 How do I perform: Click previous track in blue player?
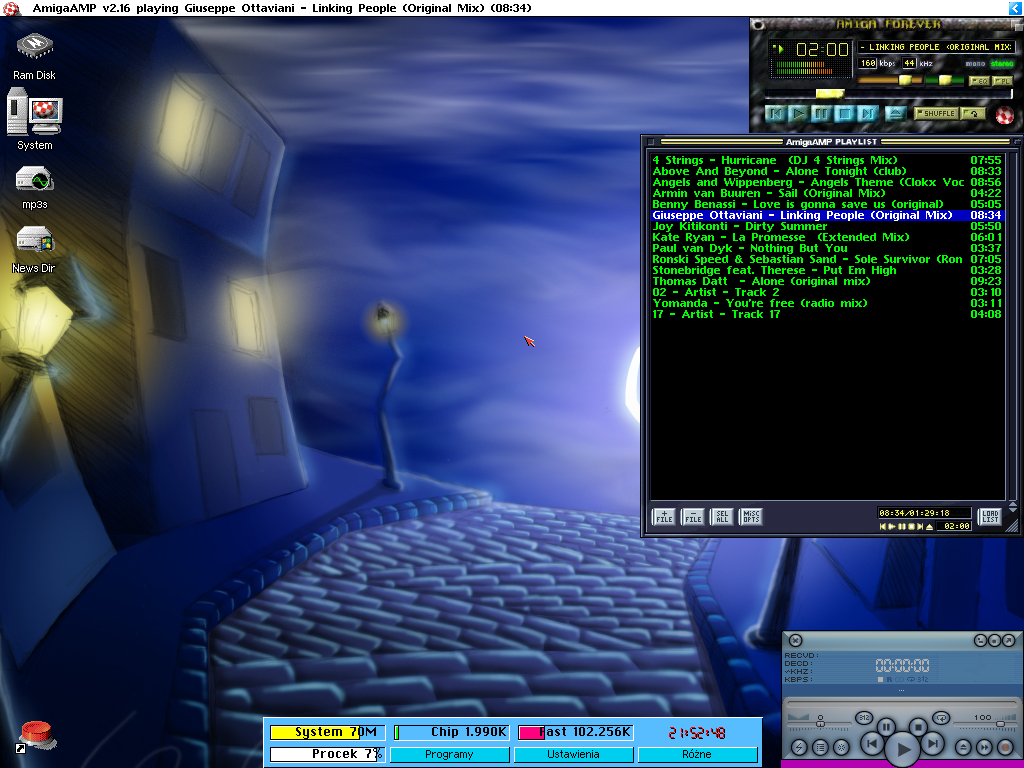tap(872, 743)
